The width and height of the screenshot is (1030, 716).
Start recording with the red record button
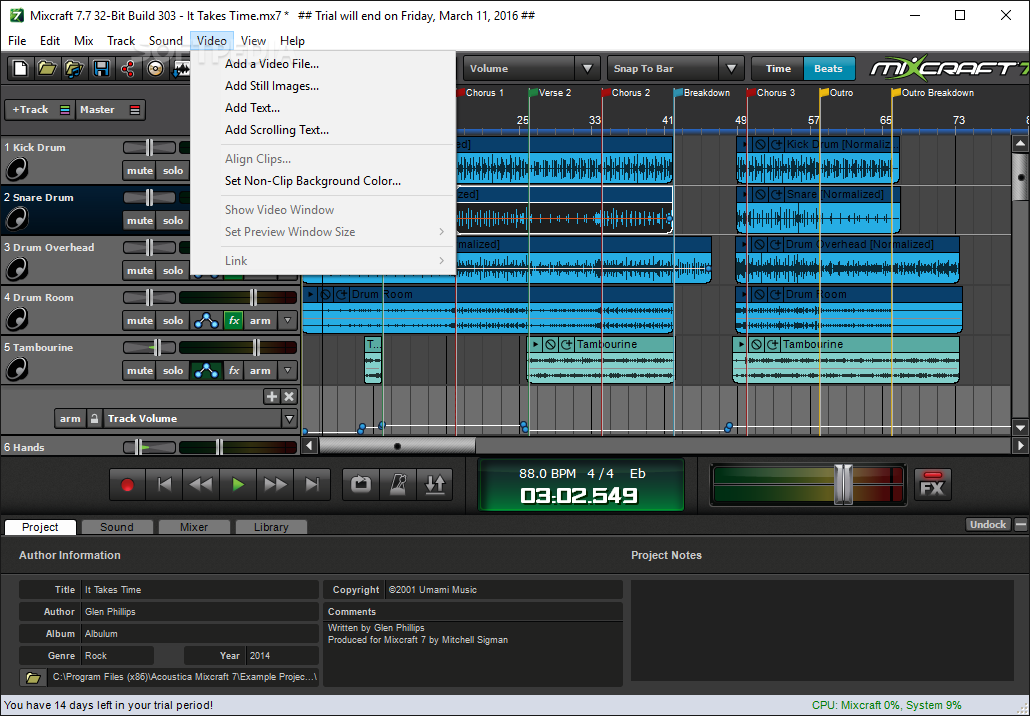[127, 485]
